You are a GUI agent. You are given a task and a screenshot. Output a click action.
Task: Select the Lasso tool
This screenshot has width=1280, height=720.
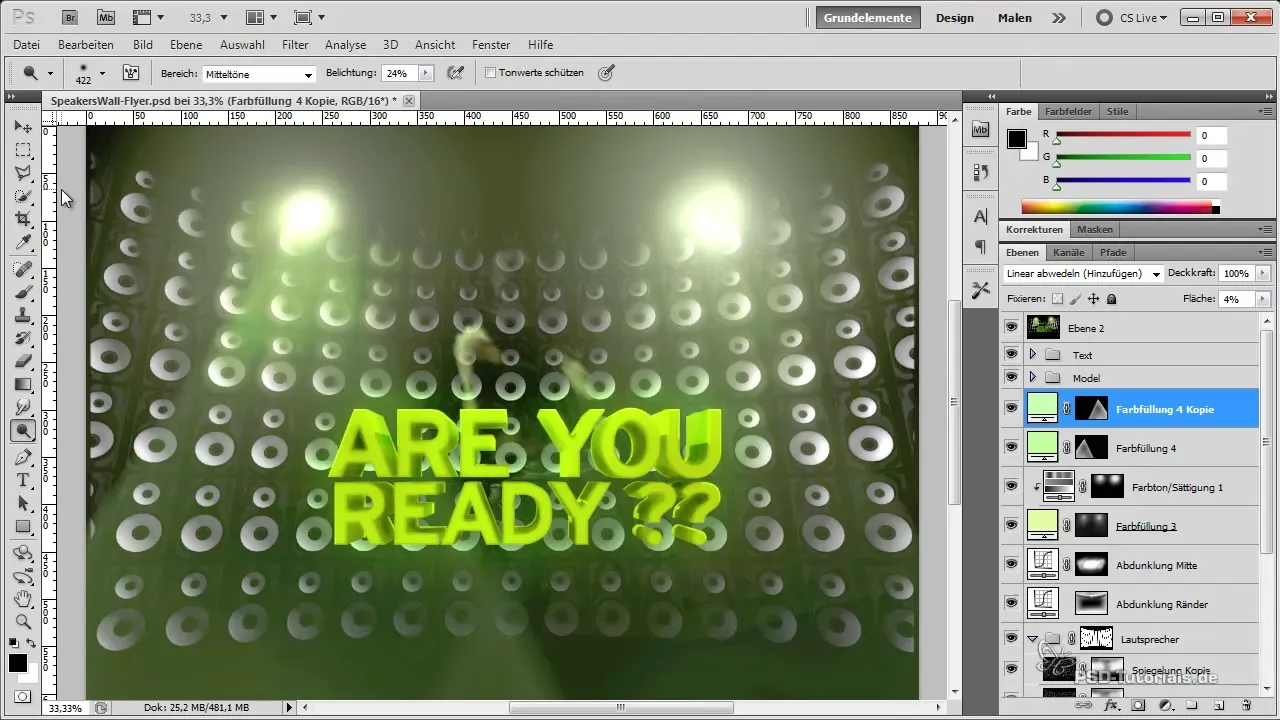[x=23, y=173]
